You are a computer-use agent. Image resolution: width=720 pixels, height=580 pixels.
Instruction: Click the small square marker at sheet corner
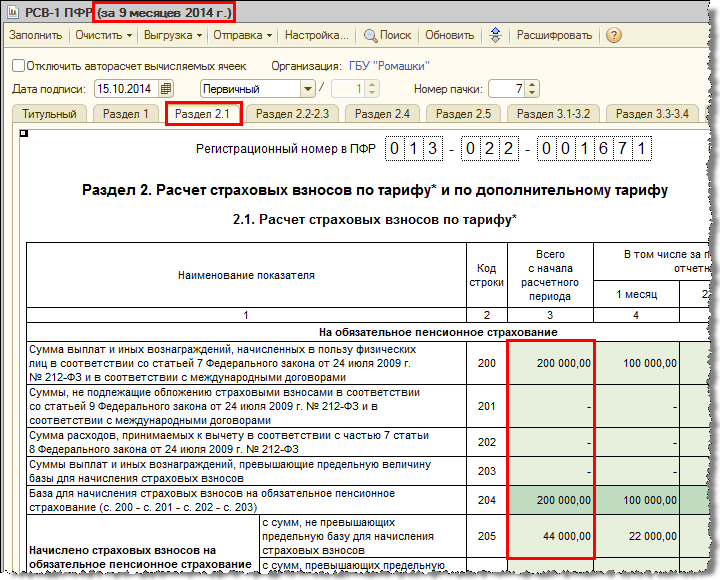point(24,134)
